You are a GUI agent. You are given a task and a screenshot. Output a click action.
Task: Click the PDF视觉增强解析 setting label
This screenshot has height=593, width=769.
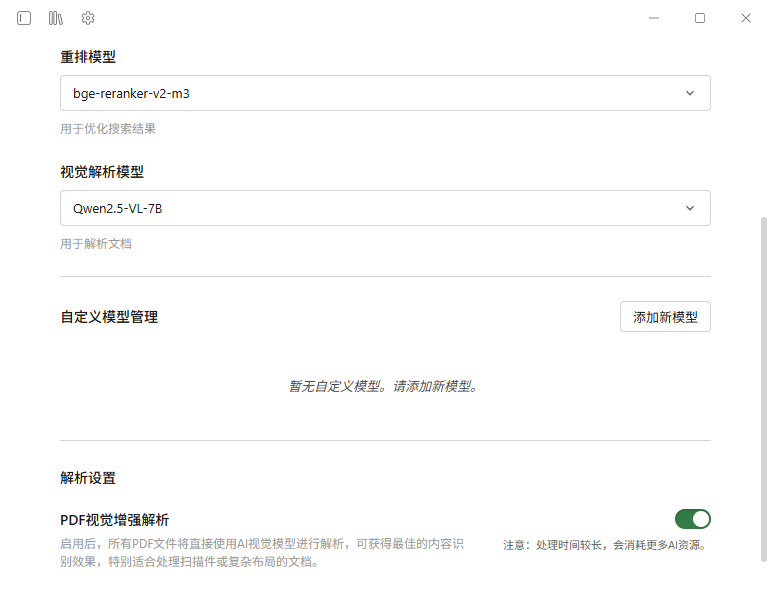click(115, 520)
